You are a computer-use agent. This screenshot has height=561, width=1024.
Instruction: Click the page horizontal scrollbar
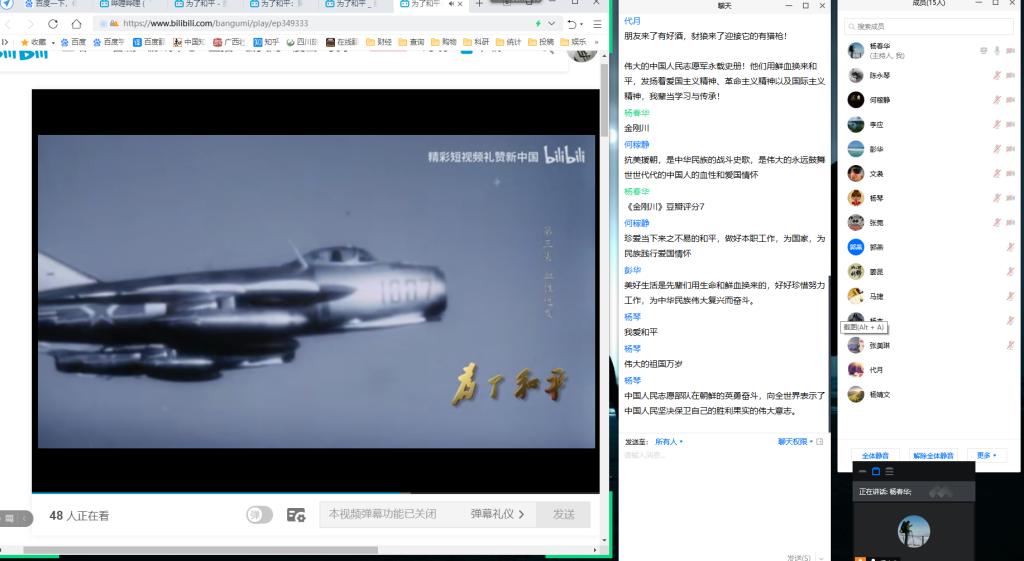point(200,550)
